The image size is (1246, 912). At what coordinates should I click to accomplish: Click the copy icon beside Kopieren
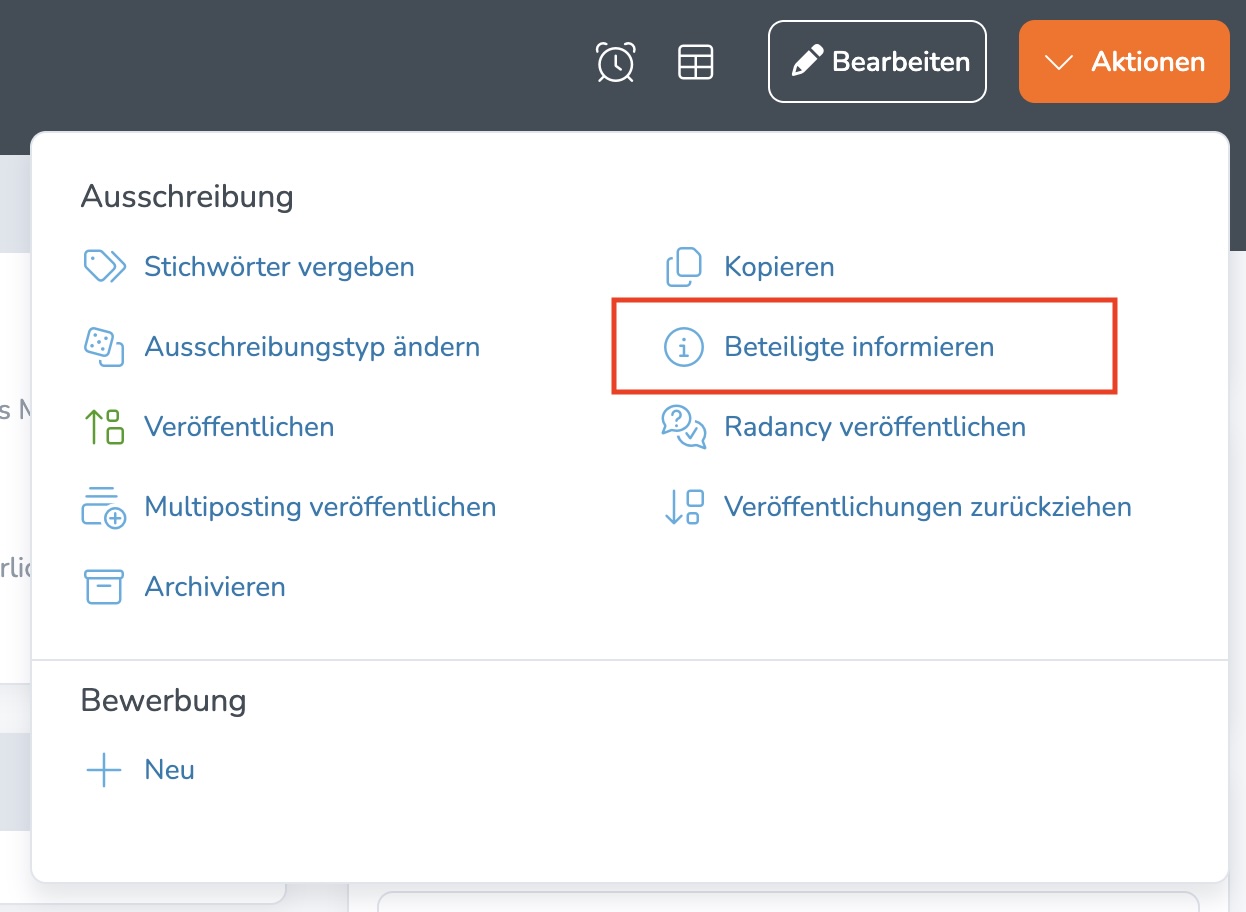[x=682, y=266]
